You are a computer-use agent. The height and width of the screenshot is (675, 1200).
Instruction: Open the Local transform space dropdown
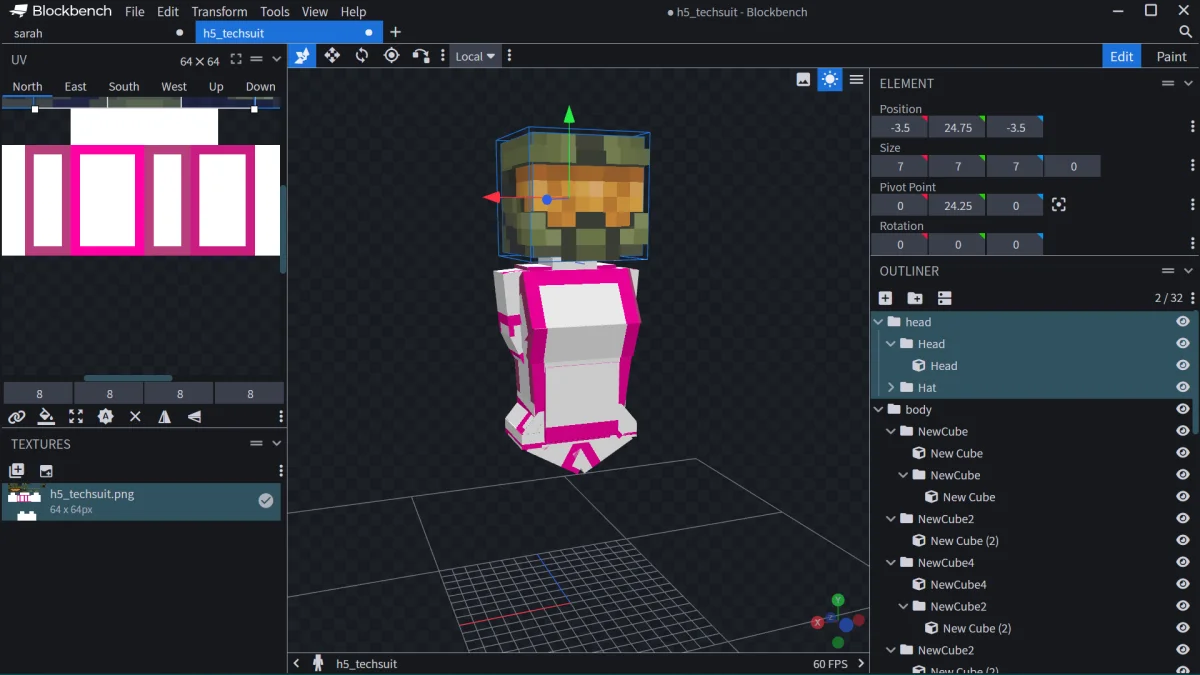475,56
